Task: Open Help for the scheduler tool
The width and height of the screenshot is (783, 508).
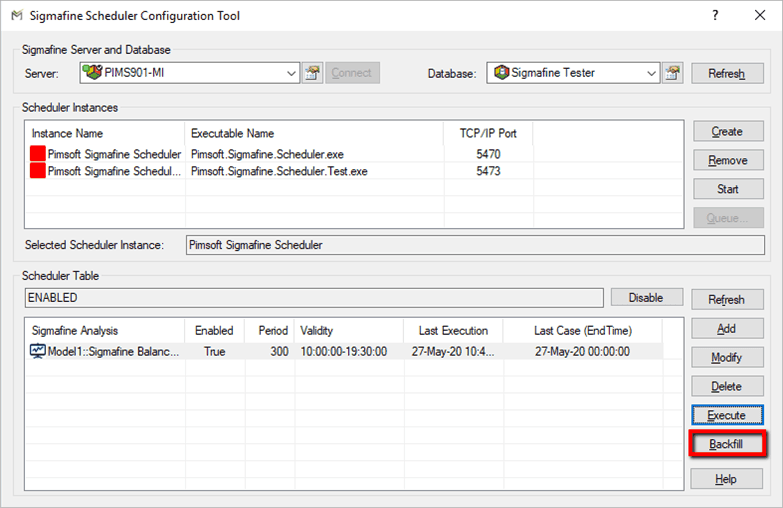Action: point(727,479)
